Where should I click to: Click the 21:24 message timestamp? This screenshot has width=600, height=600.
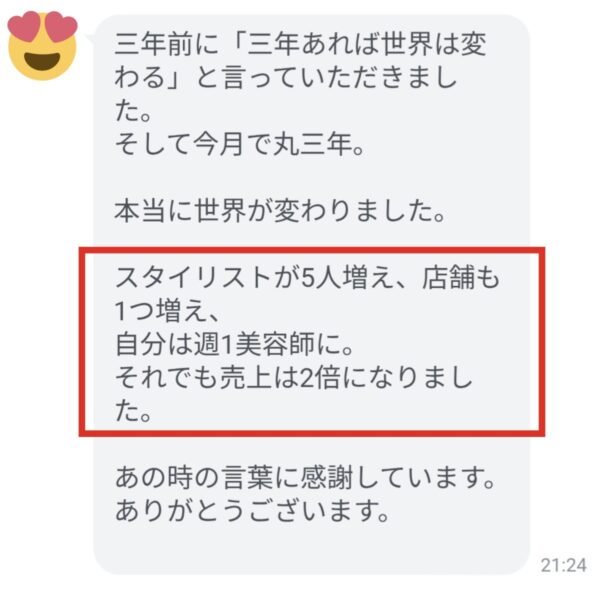coord(564,565)
